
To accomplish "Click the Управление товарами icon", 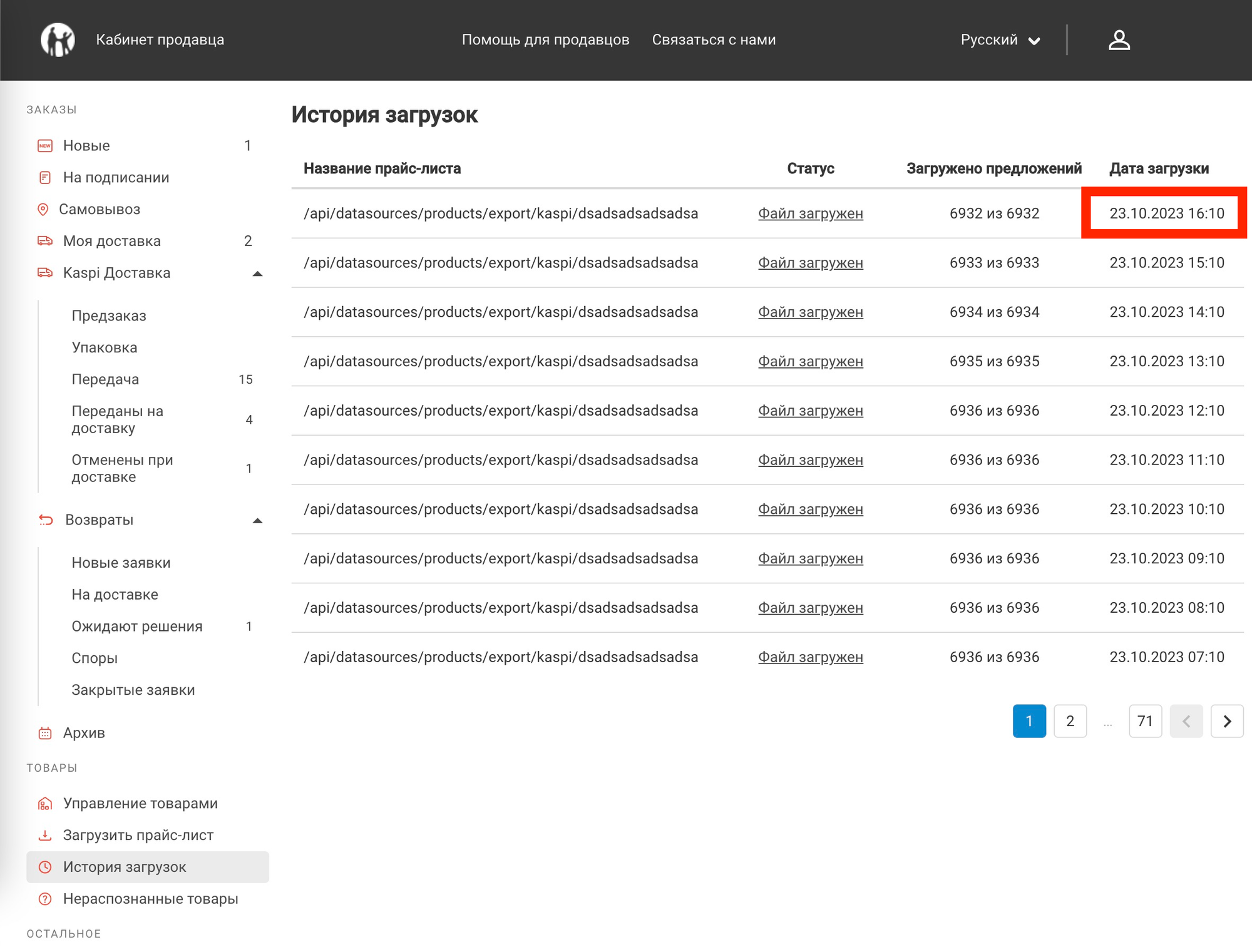I will coord(45,804).
